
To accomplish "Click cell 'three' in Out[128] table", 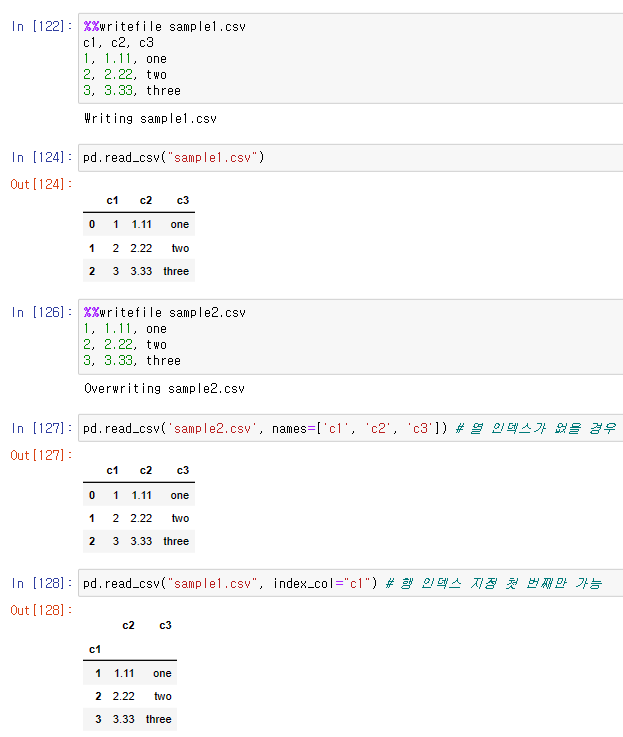I will (x=158, y=720).
